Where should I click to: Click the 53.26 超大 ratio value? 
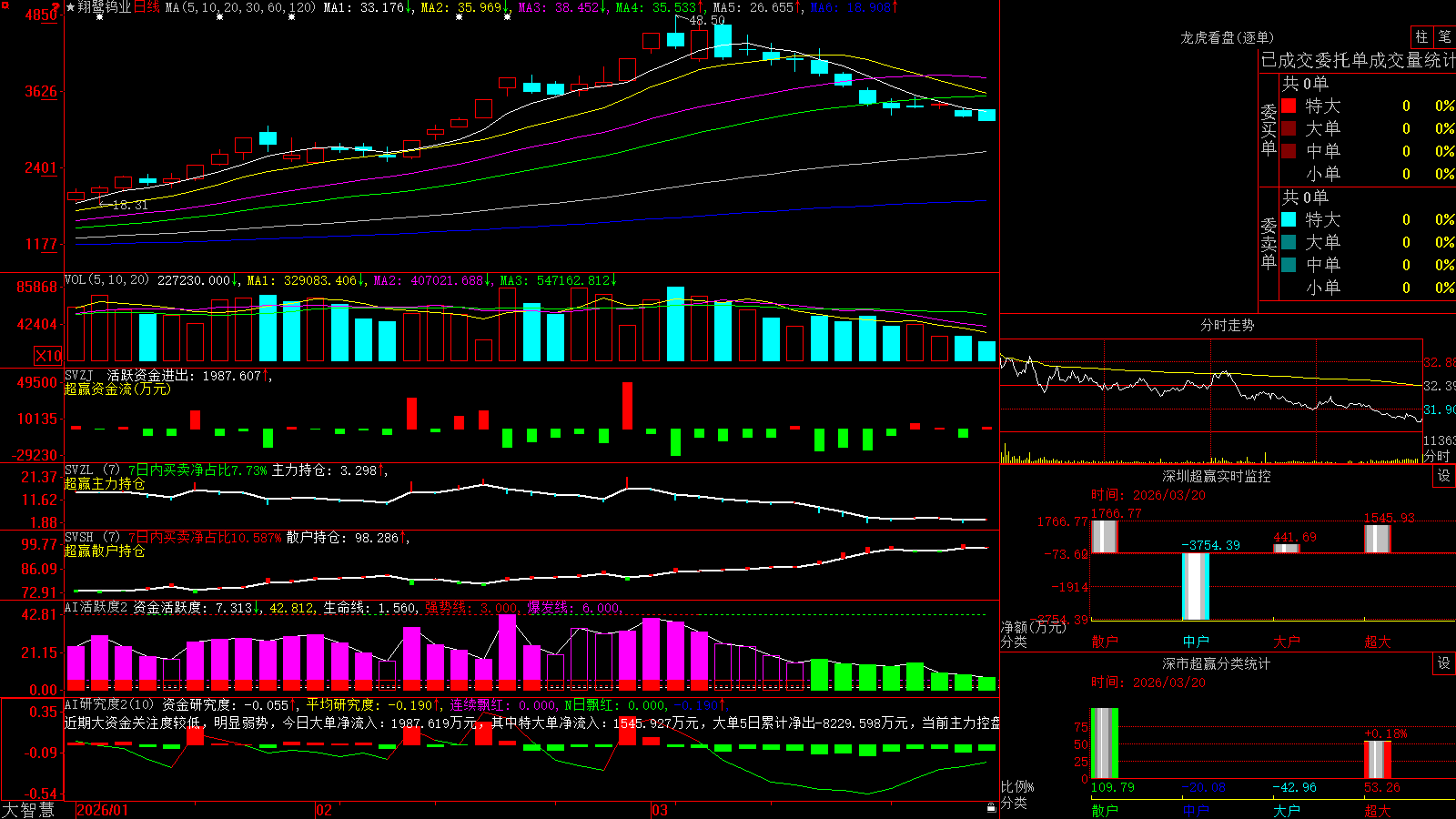click(1382, 787)
